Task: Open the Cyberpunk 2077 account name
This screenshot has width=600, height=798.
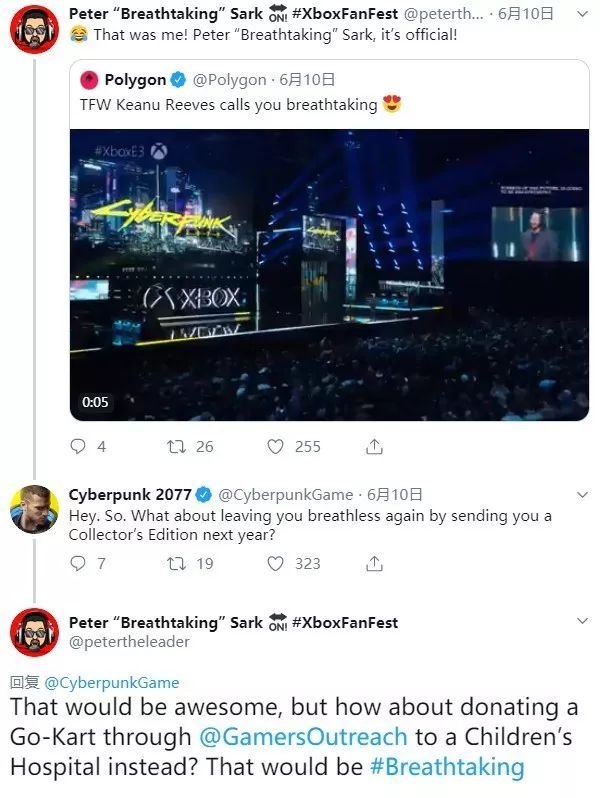Action: pyautogui.click(x=129, y=495)
